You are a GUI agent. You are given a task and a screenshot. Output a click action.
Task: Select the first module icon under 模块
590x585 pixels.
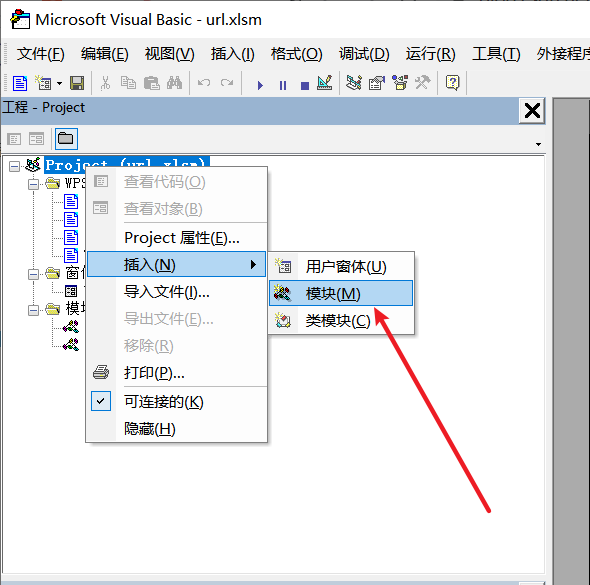(x=71, y=327)
